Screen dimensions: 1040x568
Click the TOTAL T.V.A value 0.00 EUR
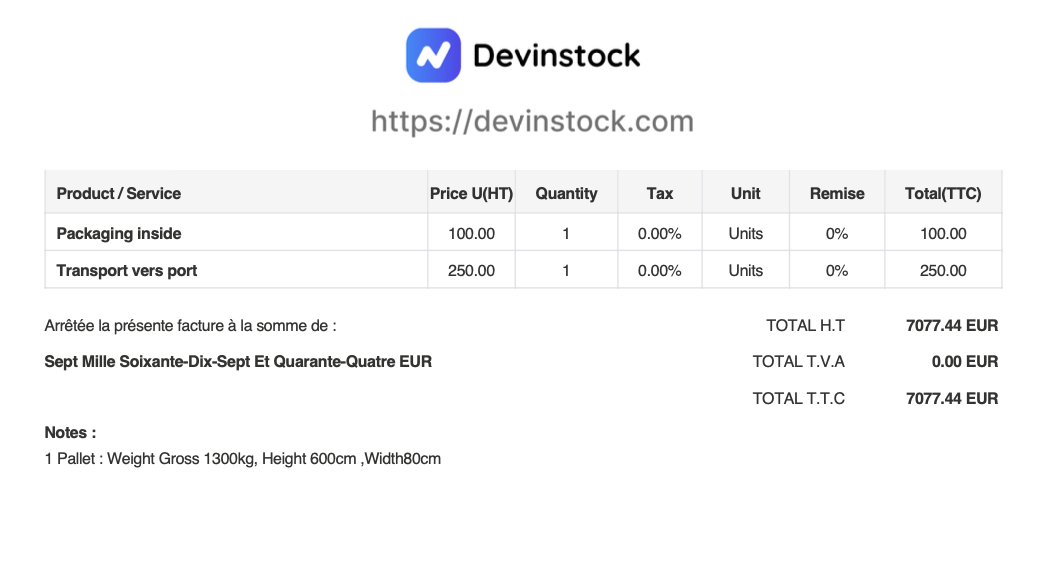coord(964,362)
